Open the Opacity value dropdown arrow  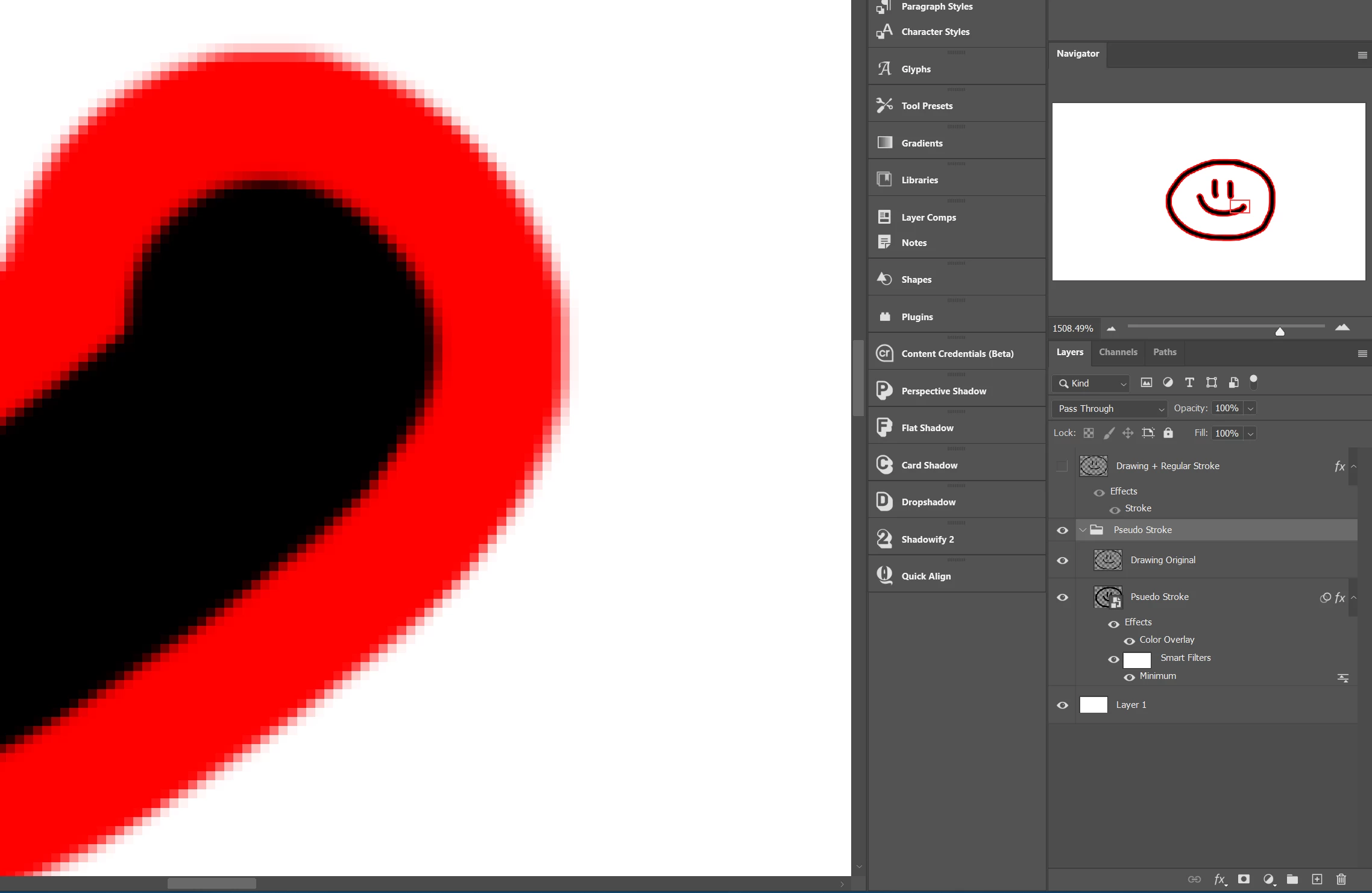pos(1251,409)
